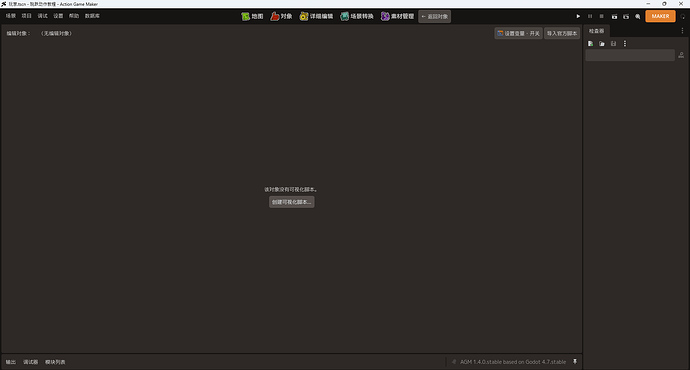Click the orange MAKER button
Image resolution: width=690 pixels, height=370 pixels.
click(660, 16)
